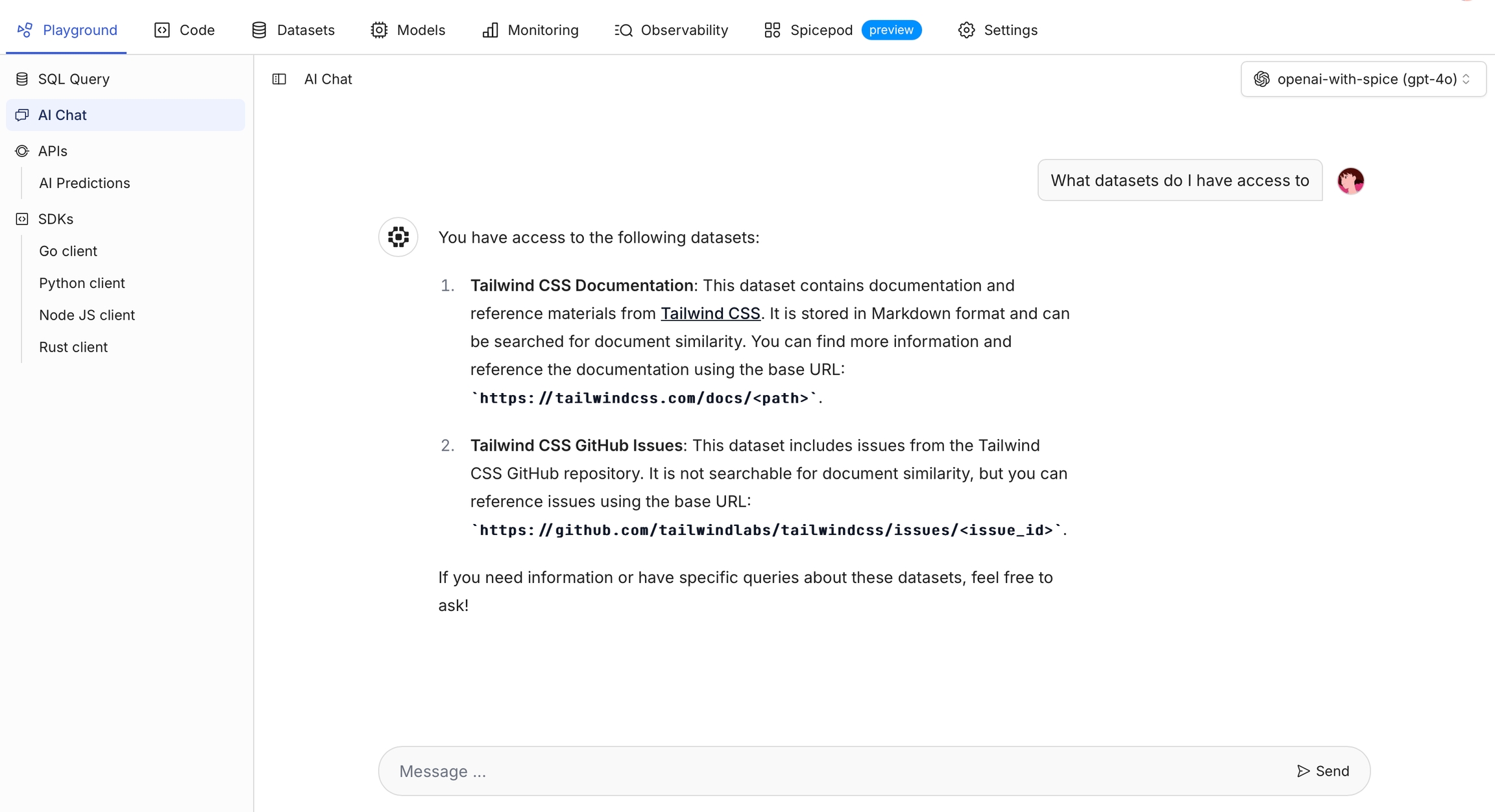The image size is (1495, 812).
Task: Click the Observability search icon
Action: coord(624,30)
